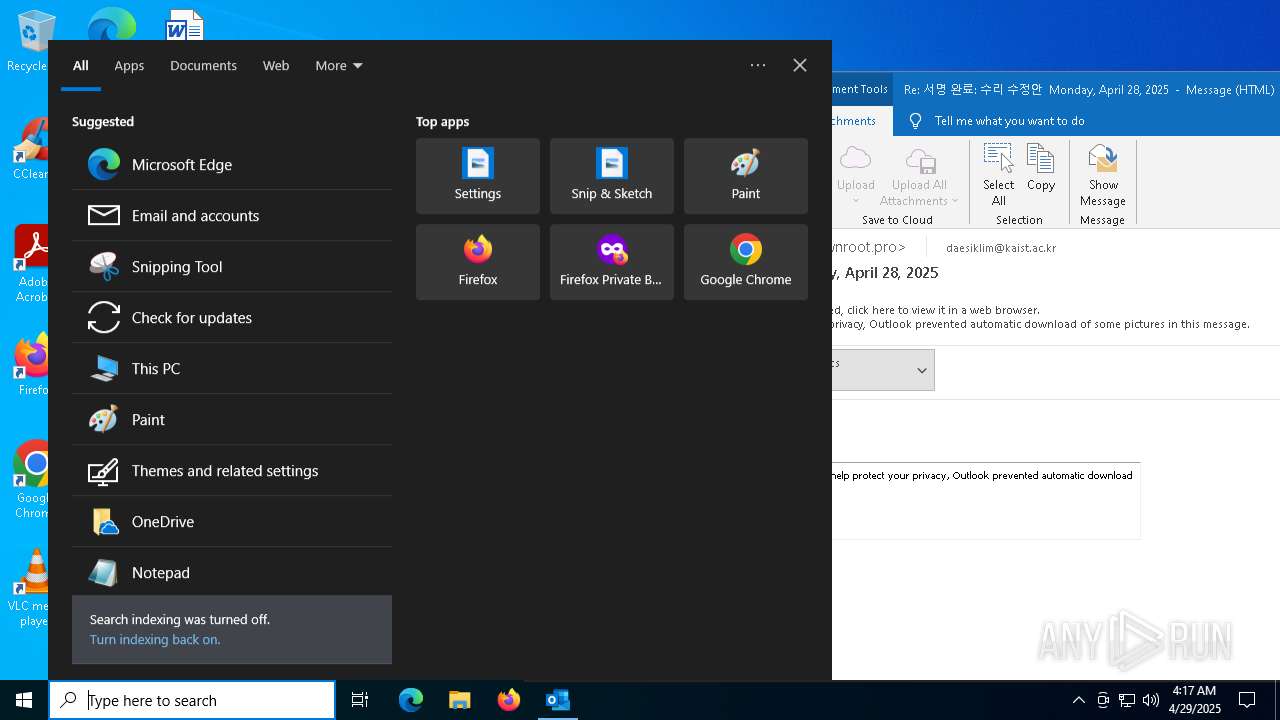Launch Snipping Tool from Suggested list
This screenshot has width=1280, height=720.
pyautogui.click(x=232, y=266)
